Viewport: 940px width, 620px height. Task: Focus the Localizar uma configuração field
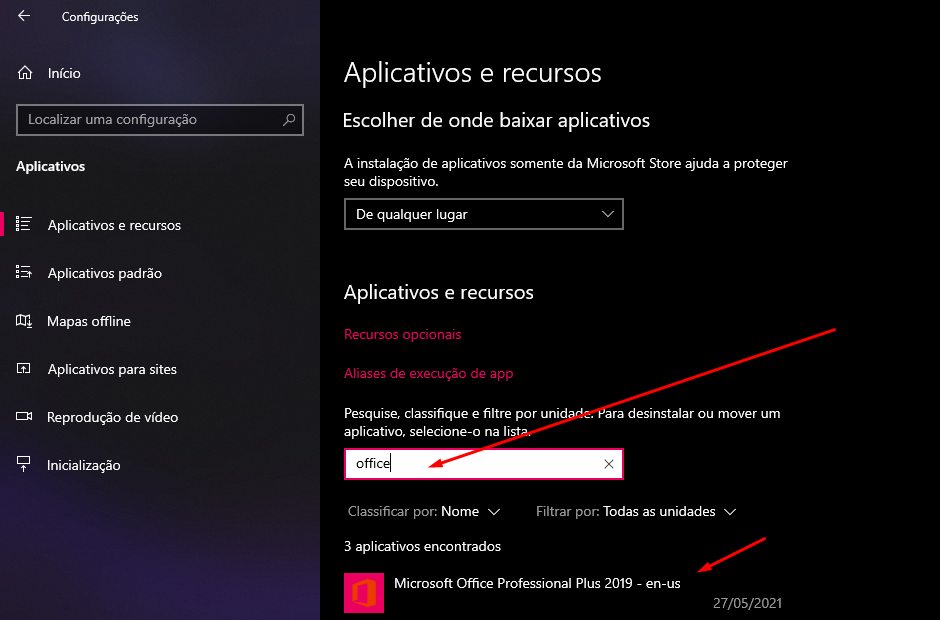click(x=159, y=119)
